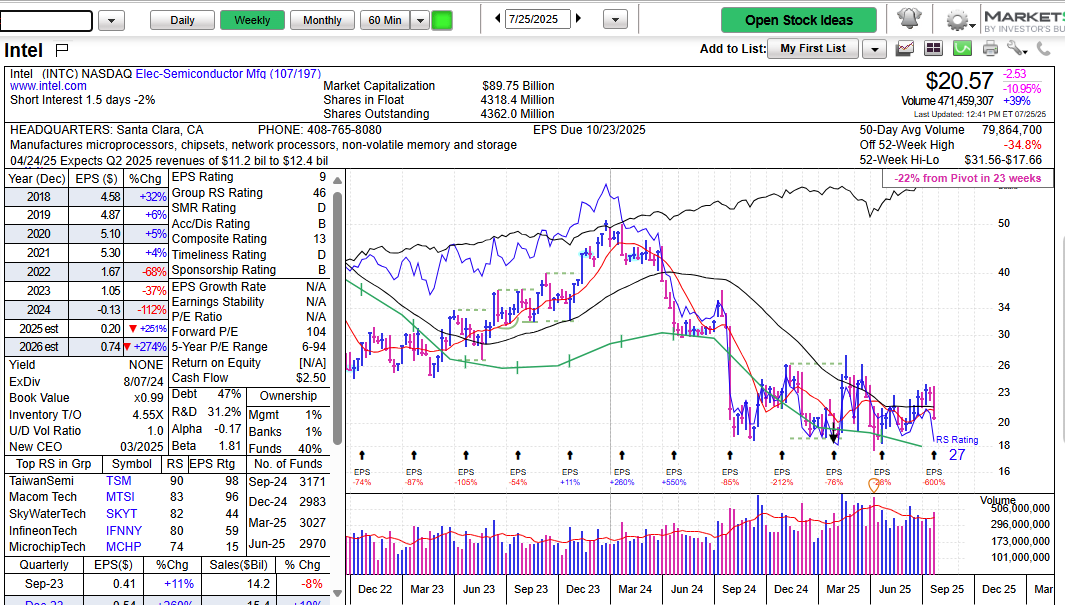The height and width of the screenshot is (605, 1065).
Task: Click the TaiwanSemi row name
Action: pos(41,481)
